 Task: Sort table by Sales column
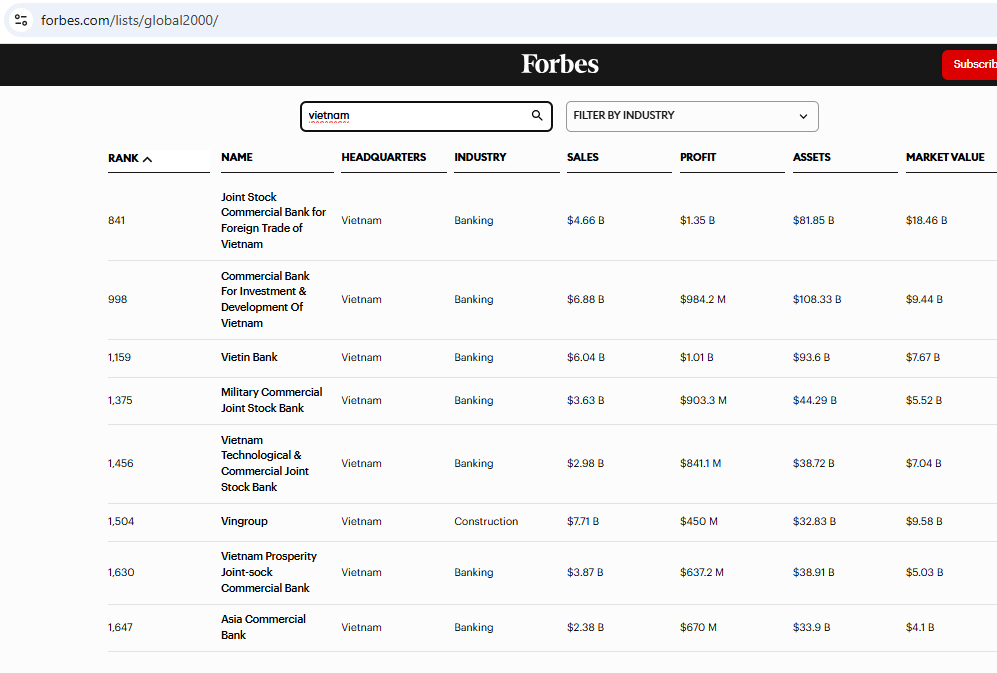tap(582, 157)
